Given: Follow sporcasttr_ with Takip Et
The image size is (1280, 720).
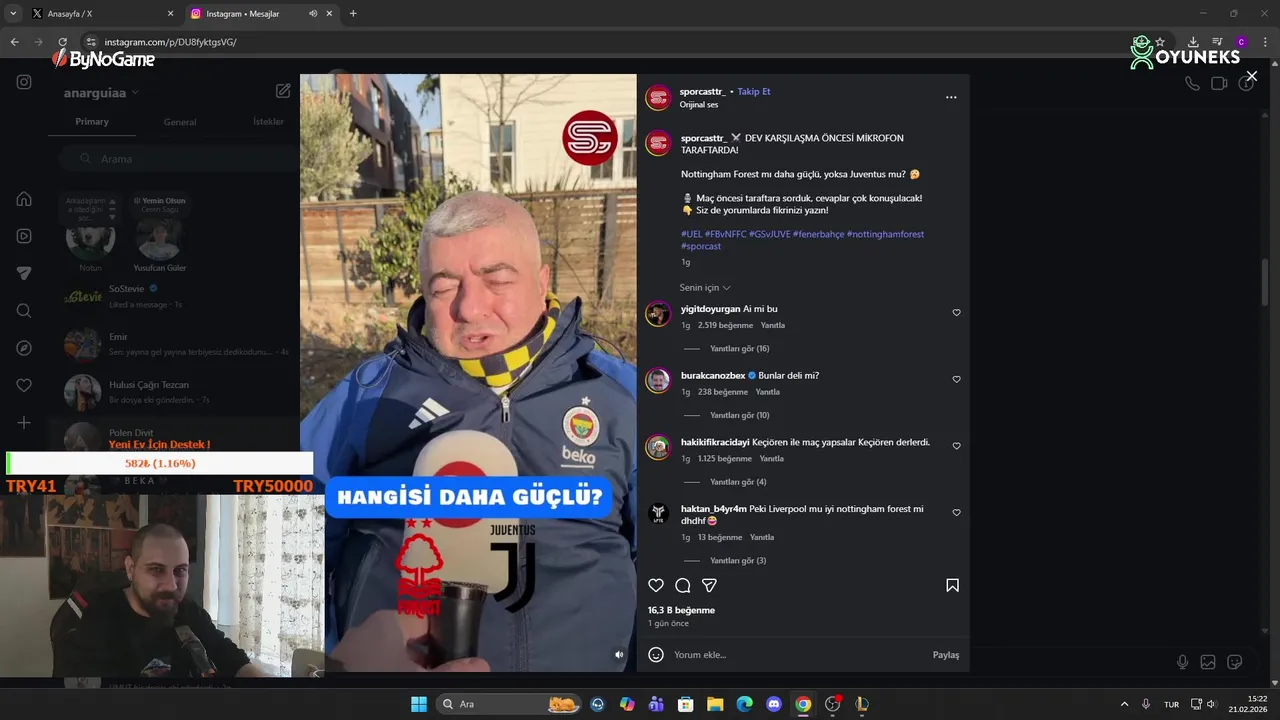Looking at the screenshot, I should tap(754, 91).
